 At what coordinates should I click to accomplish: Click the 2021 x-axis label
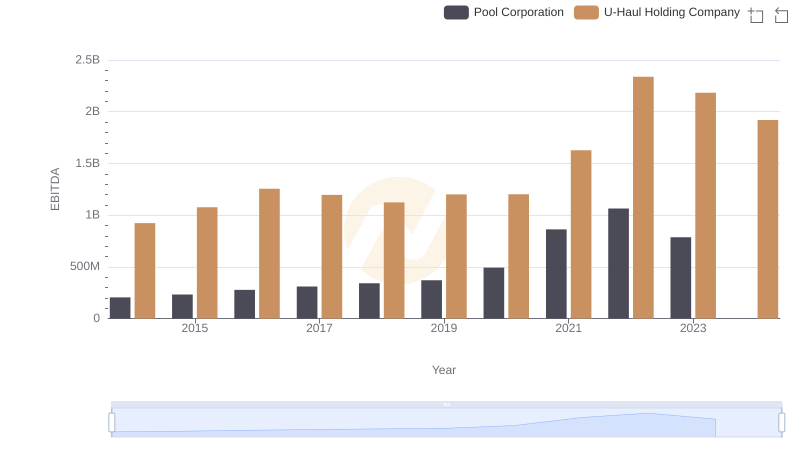[x=568, y=328]
